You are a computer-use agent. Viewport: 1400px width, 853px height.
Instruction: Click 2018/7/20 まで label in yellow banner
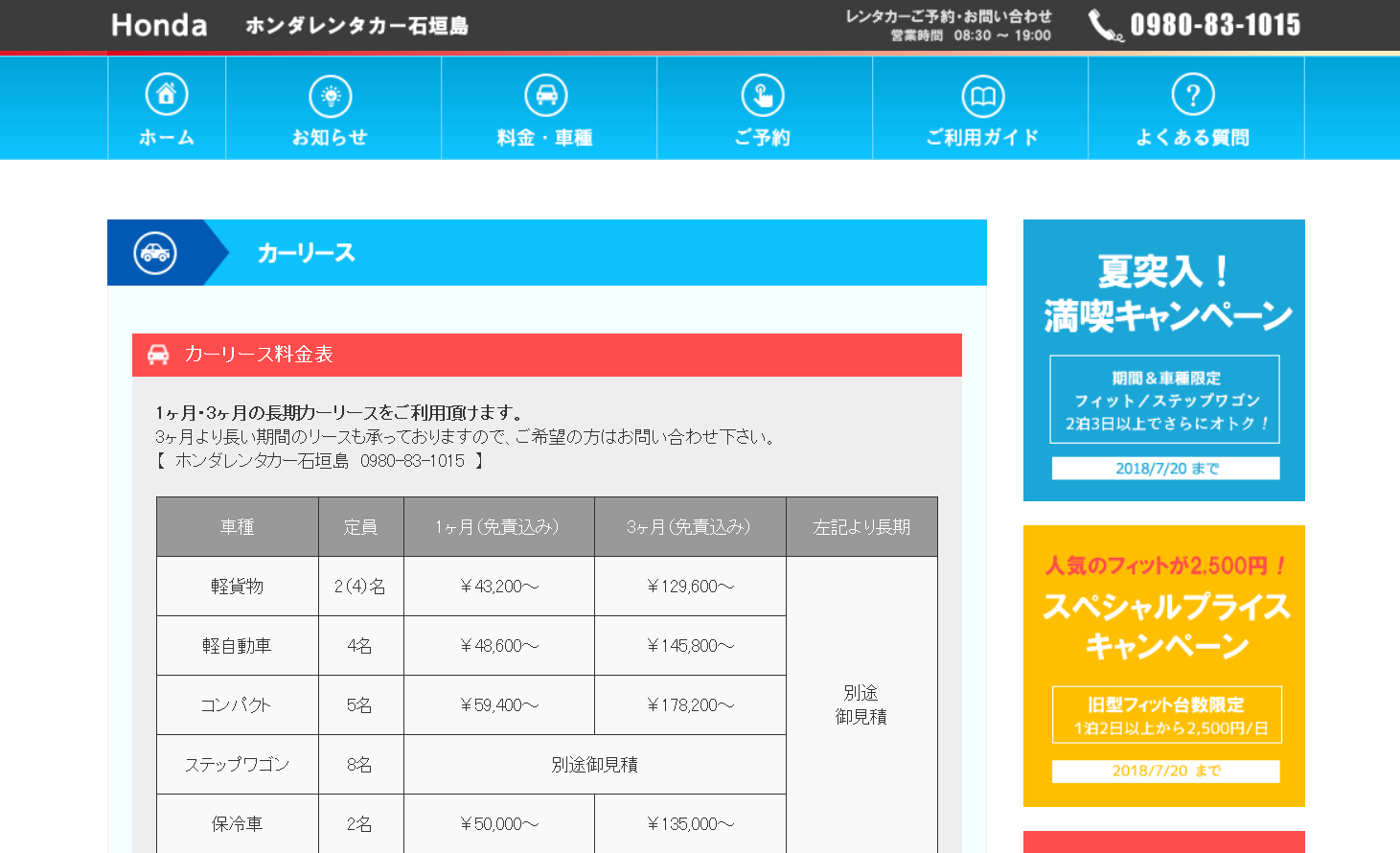(x=1166, y=772)
